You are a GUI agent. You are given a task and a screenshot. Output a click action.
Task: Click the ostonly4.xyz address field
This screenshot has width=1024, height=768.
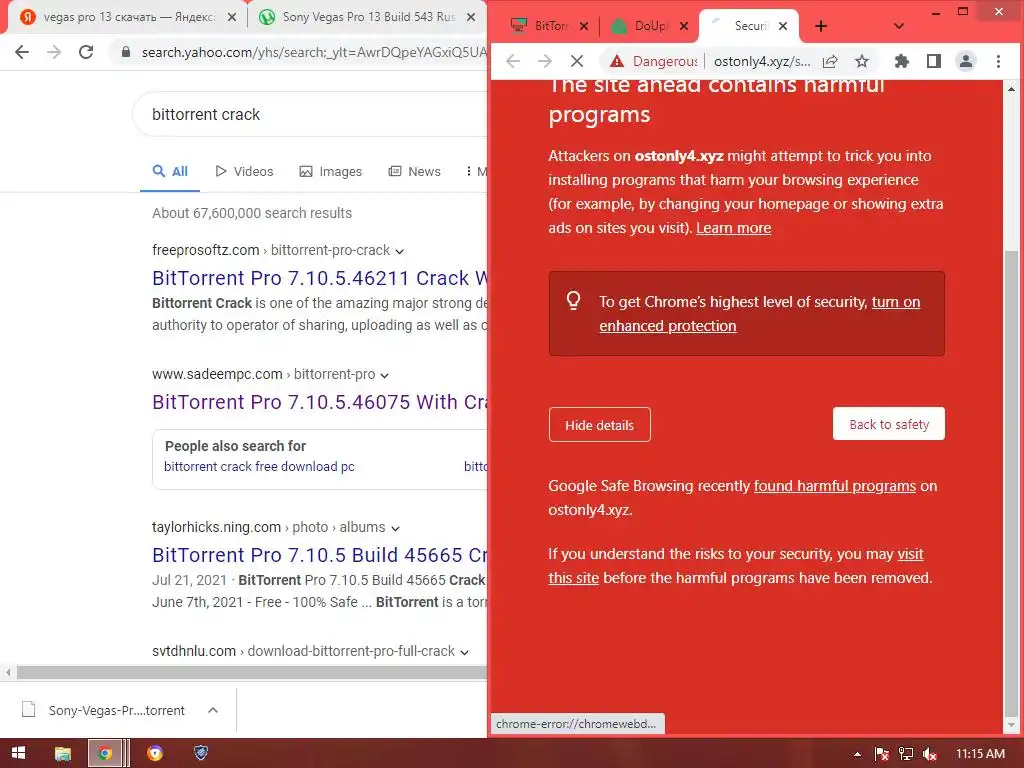pos(761,61)
